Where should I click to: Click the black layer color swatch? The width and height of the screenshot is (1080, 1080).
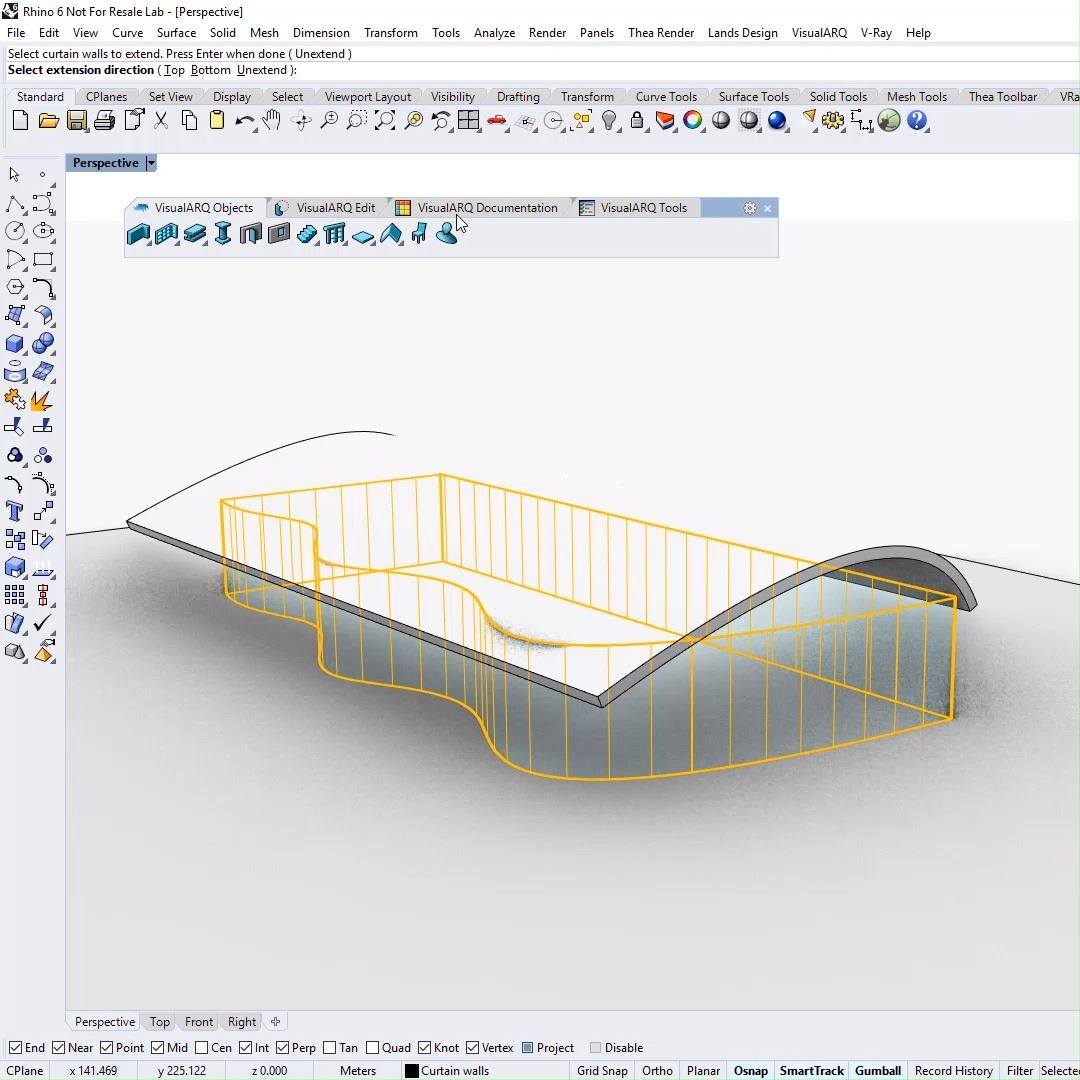click(x=412, y=1070)
